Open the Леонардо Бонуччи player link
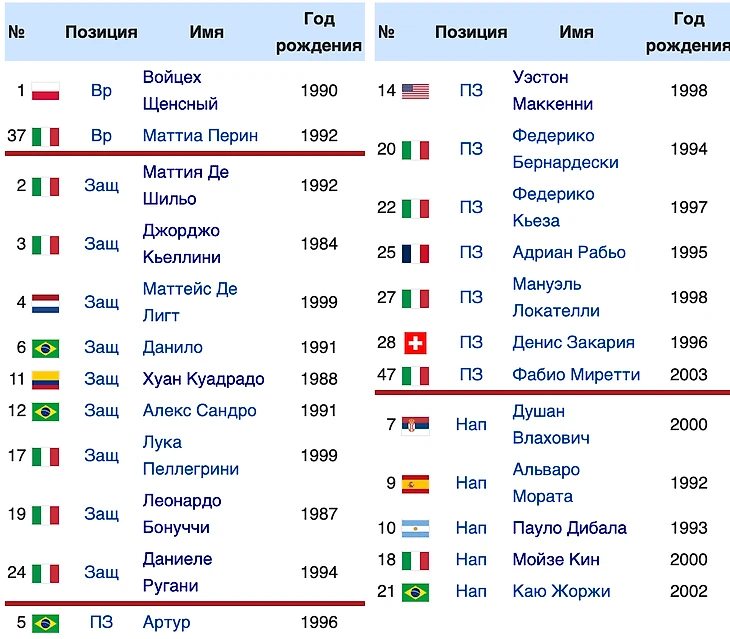 tap(181, 514)
